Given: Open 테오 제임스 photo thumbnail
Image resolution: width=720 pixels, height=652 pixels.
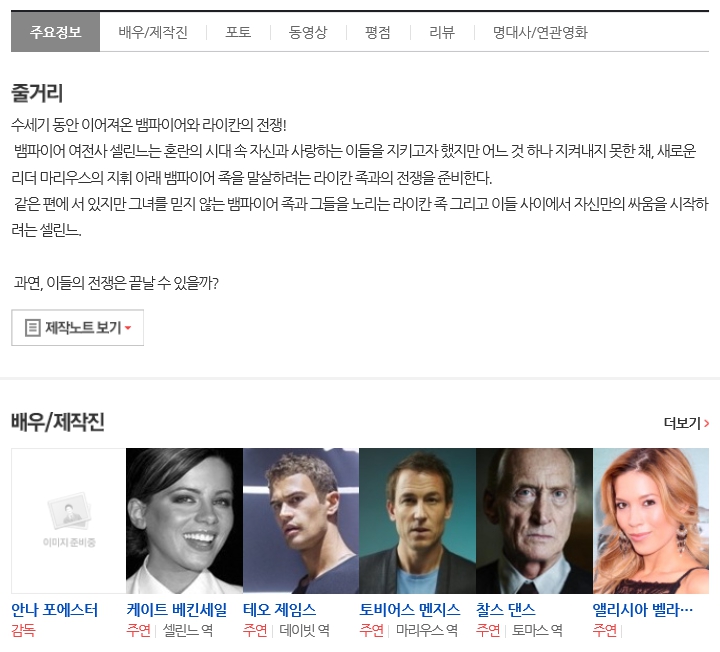Looking at the screenshot, I should pos(301,521).
